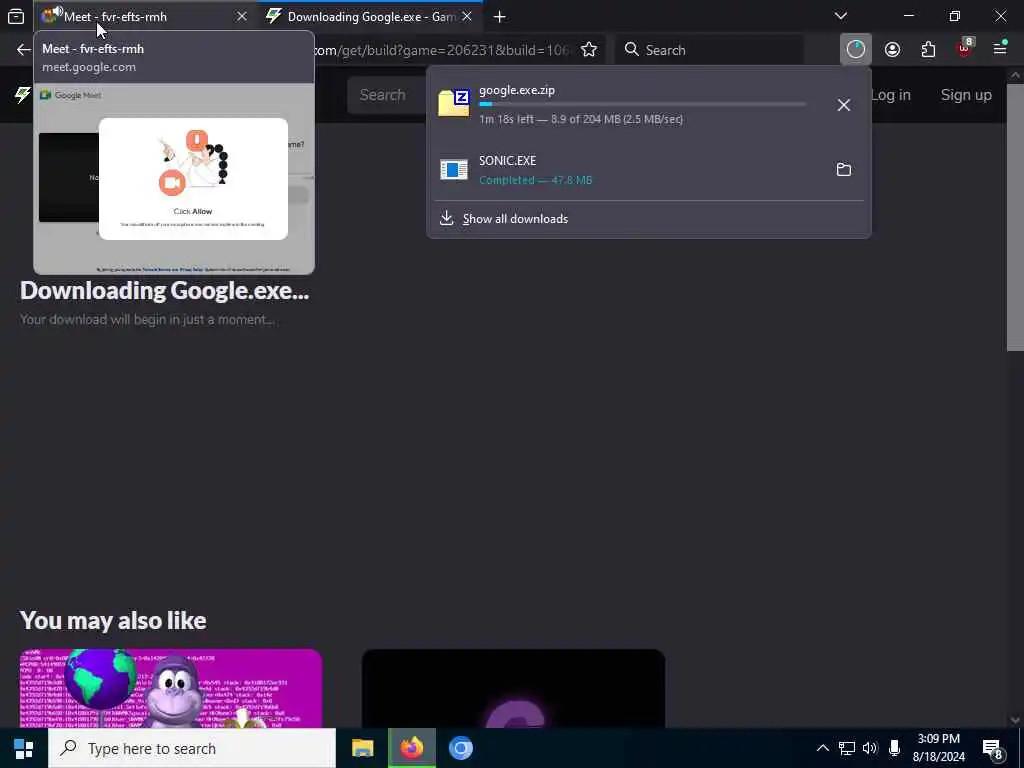Click the Firefox taskbar icon
The image size is (1024, 768).
[411, 748]
